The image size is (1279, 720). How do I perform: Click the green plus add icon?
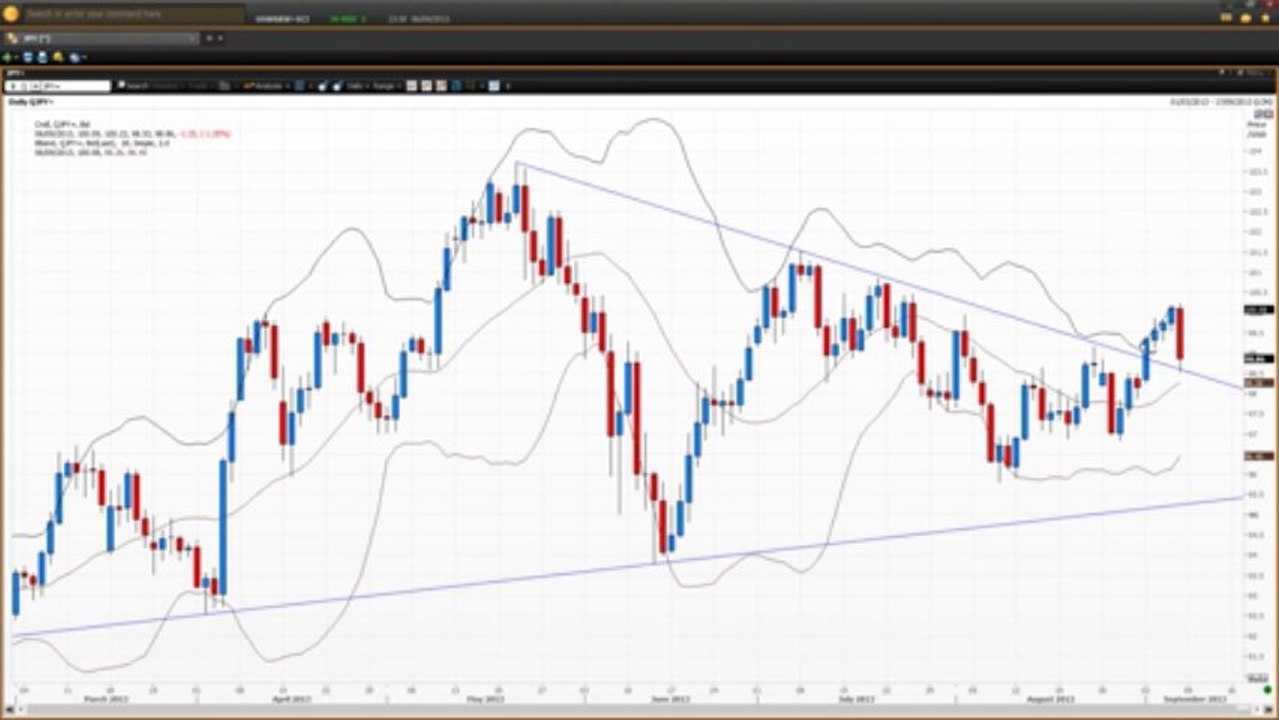[9, 57]
